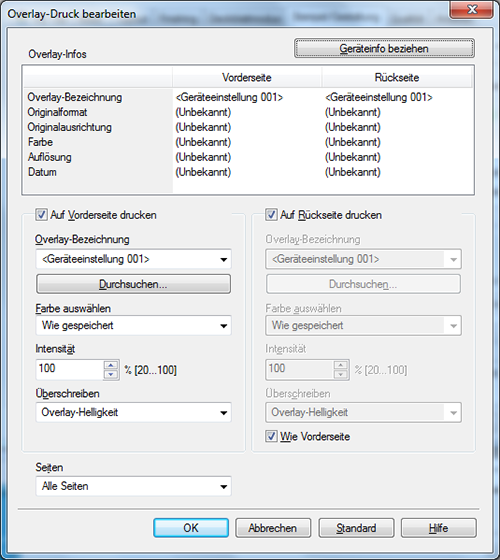Select the Farbe row label
Screen dimensions: 500x560
tap(40, 142)
